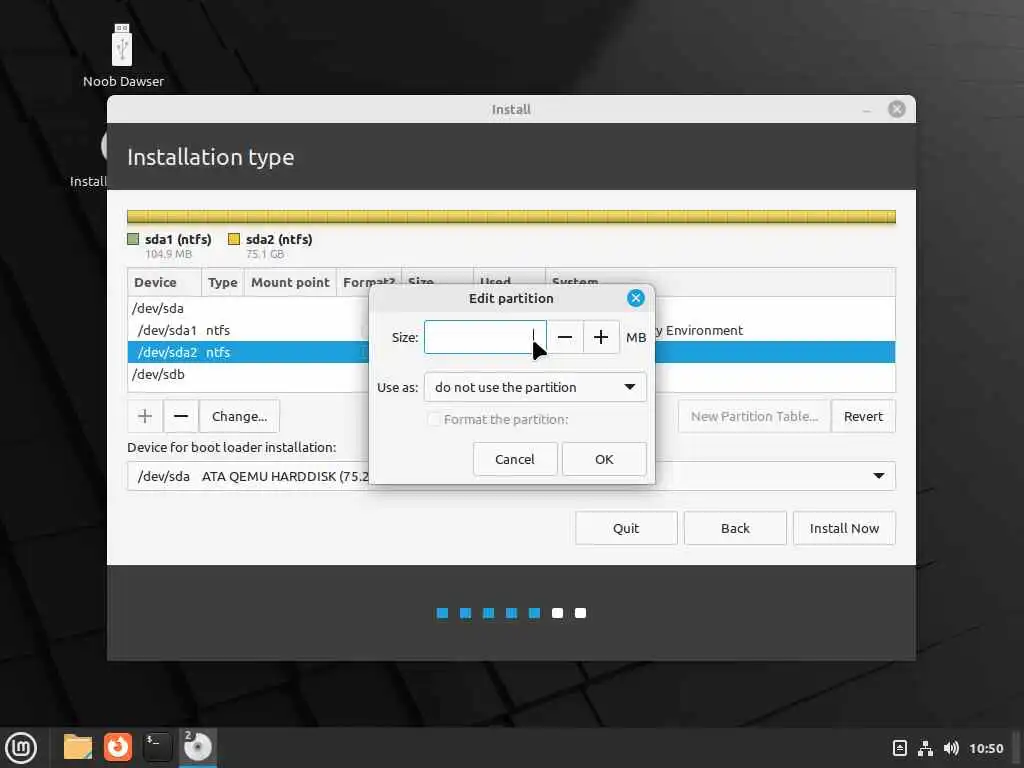Revert partition changes
1024x768 pixels.
pyautogui.click(x=863, y=416)
